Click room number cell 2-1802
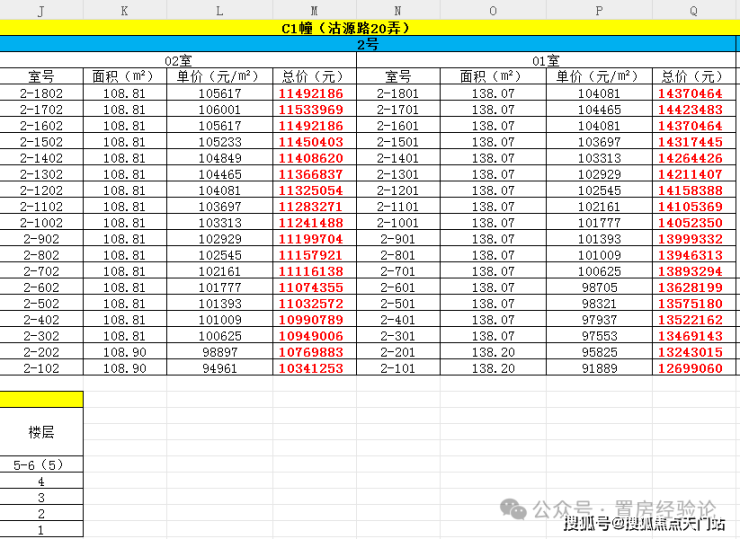 [x=42, y=93]
